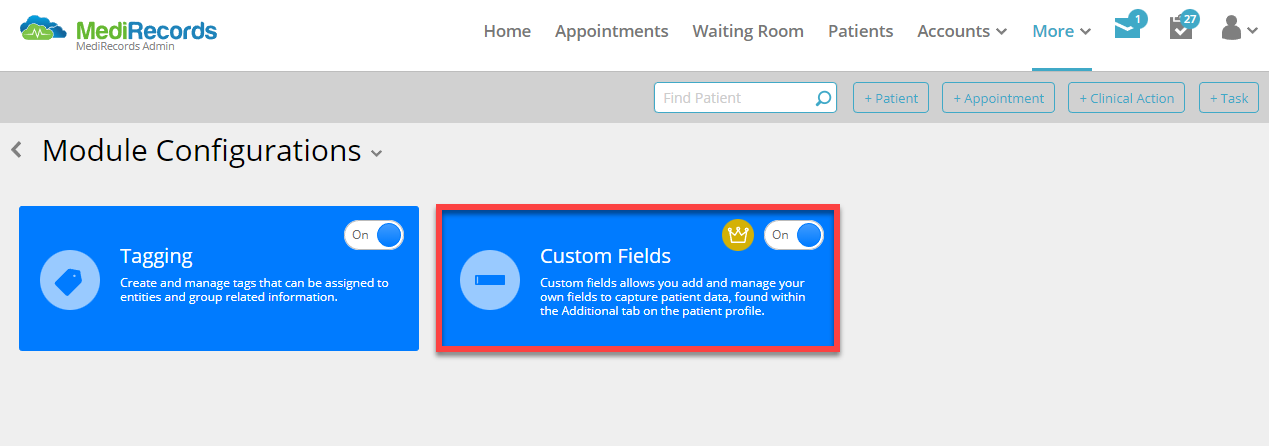Click into the Find Patient search field

tap(735, 98)
